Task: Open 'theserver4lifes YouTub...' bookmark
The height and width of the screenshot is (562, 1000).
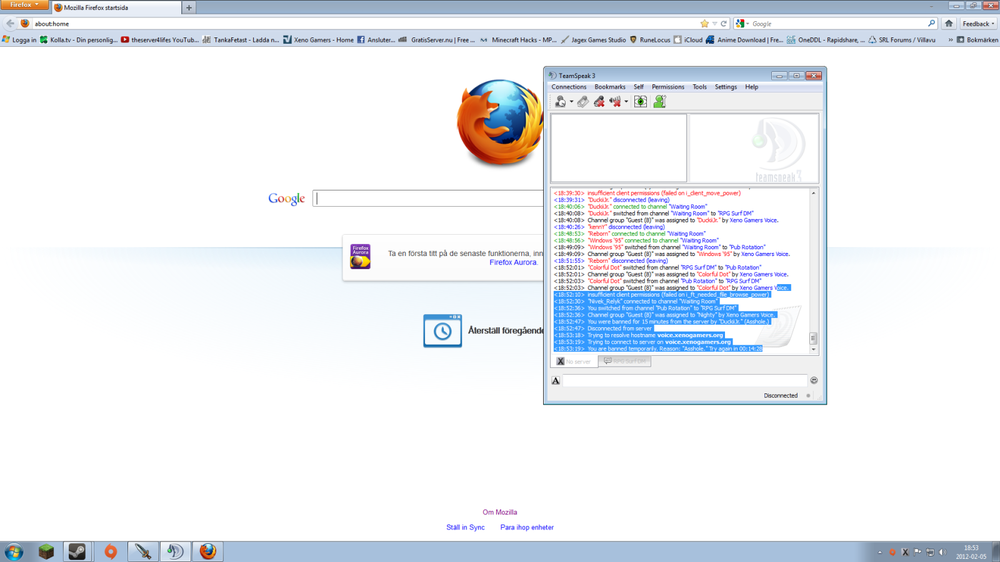Action: [x=159, y=40]
